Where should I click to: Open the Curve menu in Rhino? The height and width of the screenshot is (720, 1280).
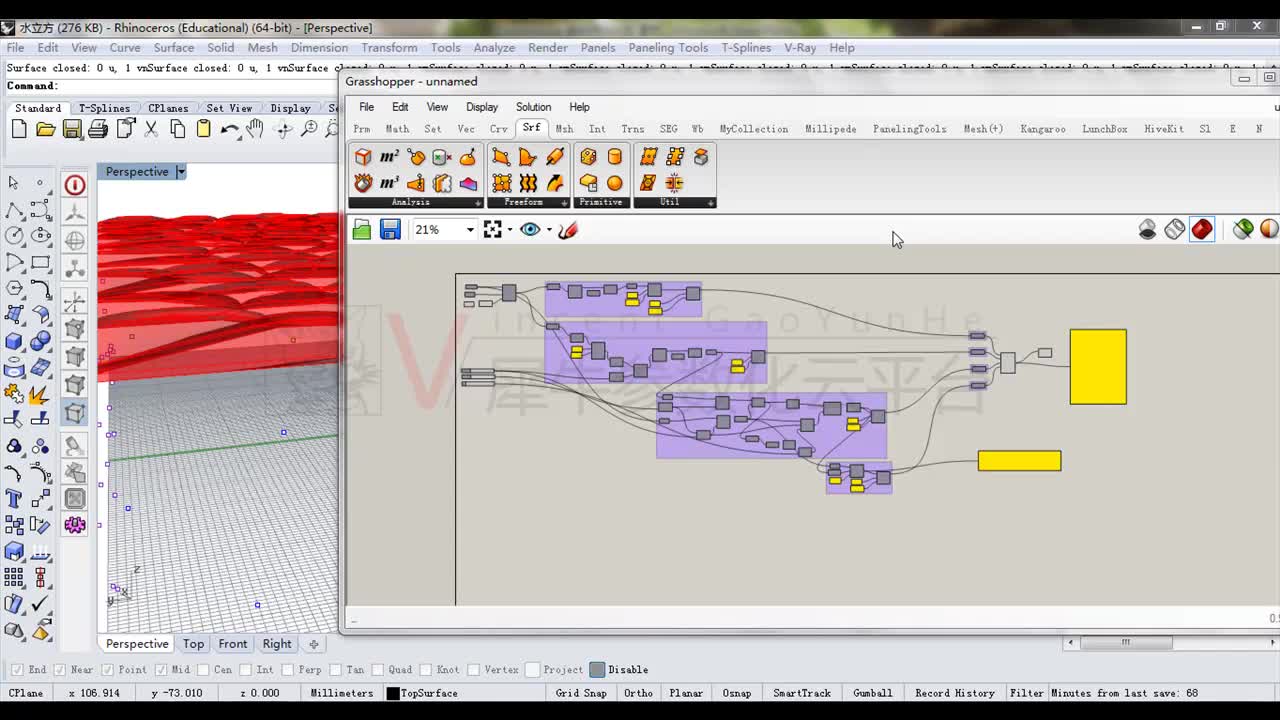click(125, 48)
